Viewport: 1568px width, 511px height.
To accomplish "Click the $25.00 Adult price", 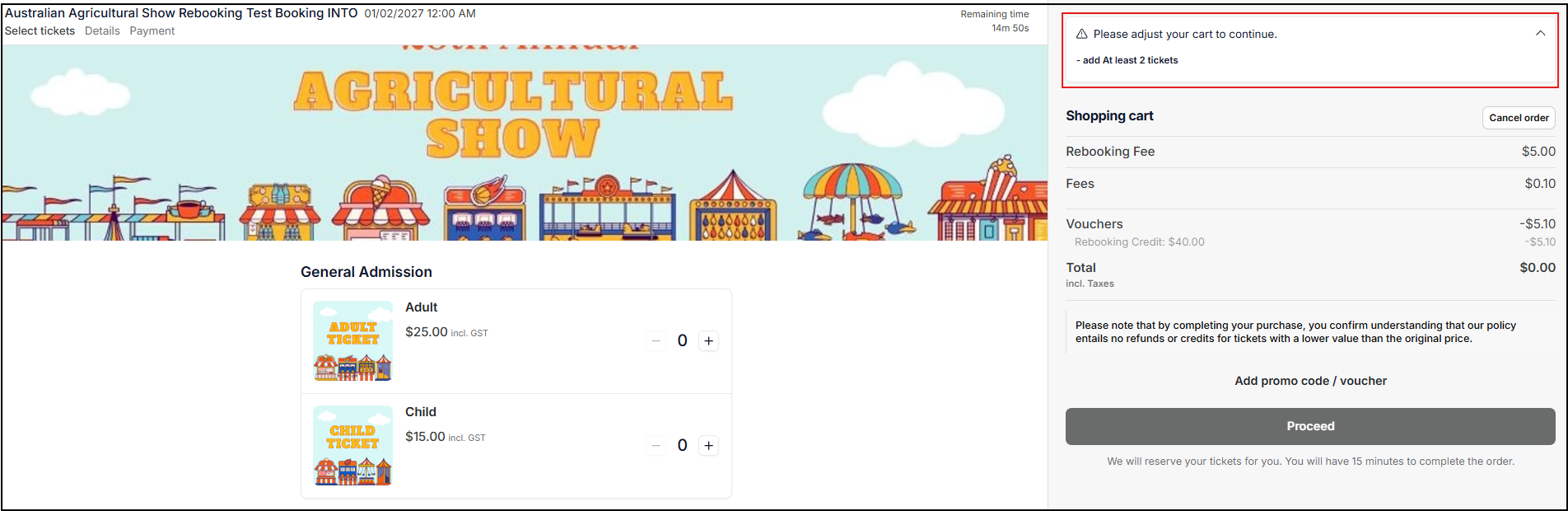I will (x=427, y=332).
